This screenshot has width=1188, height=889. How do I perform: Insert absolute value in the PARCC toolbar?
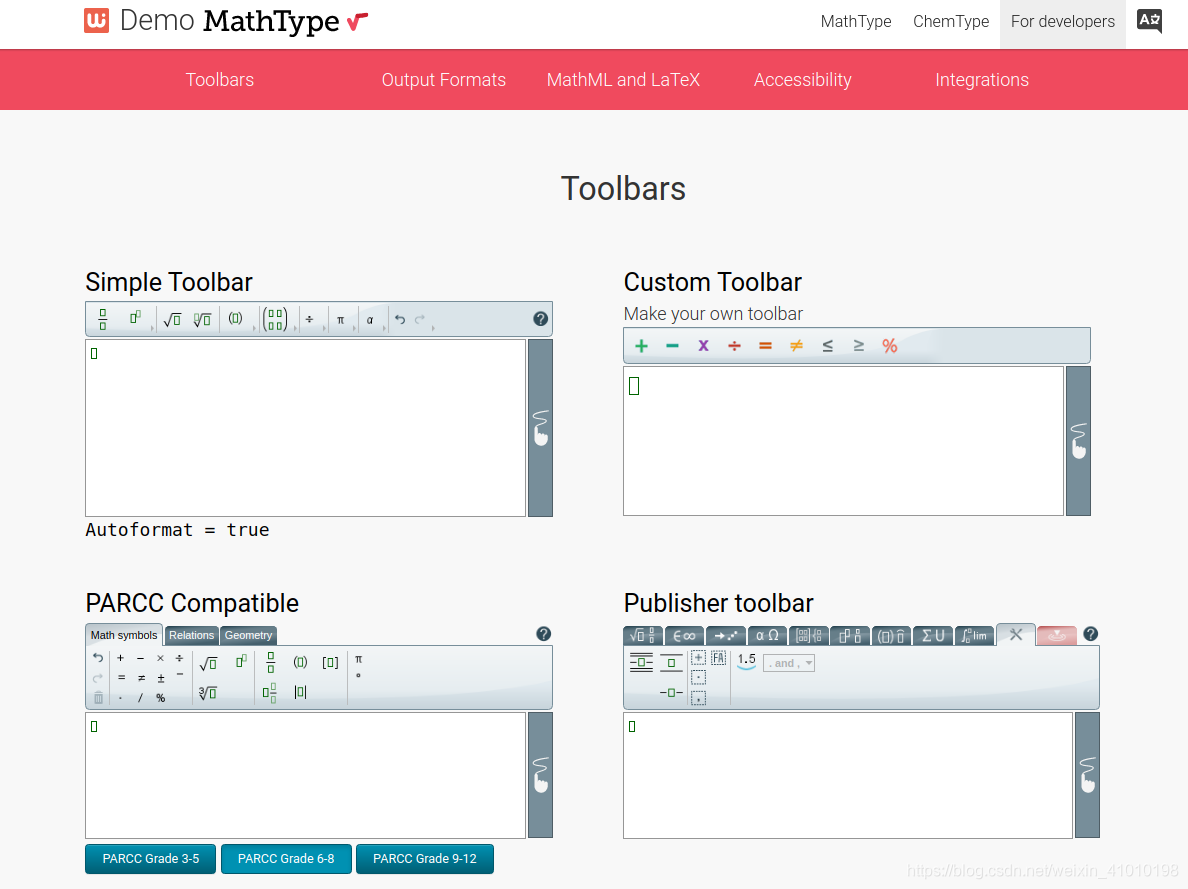pos(300,692)
